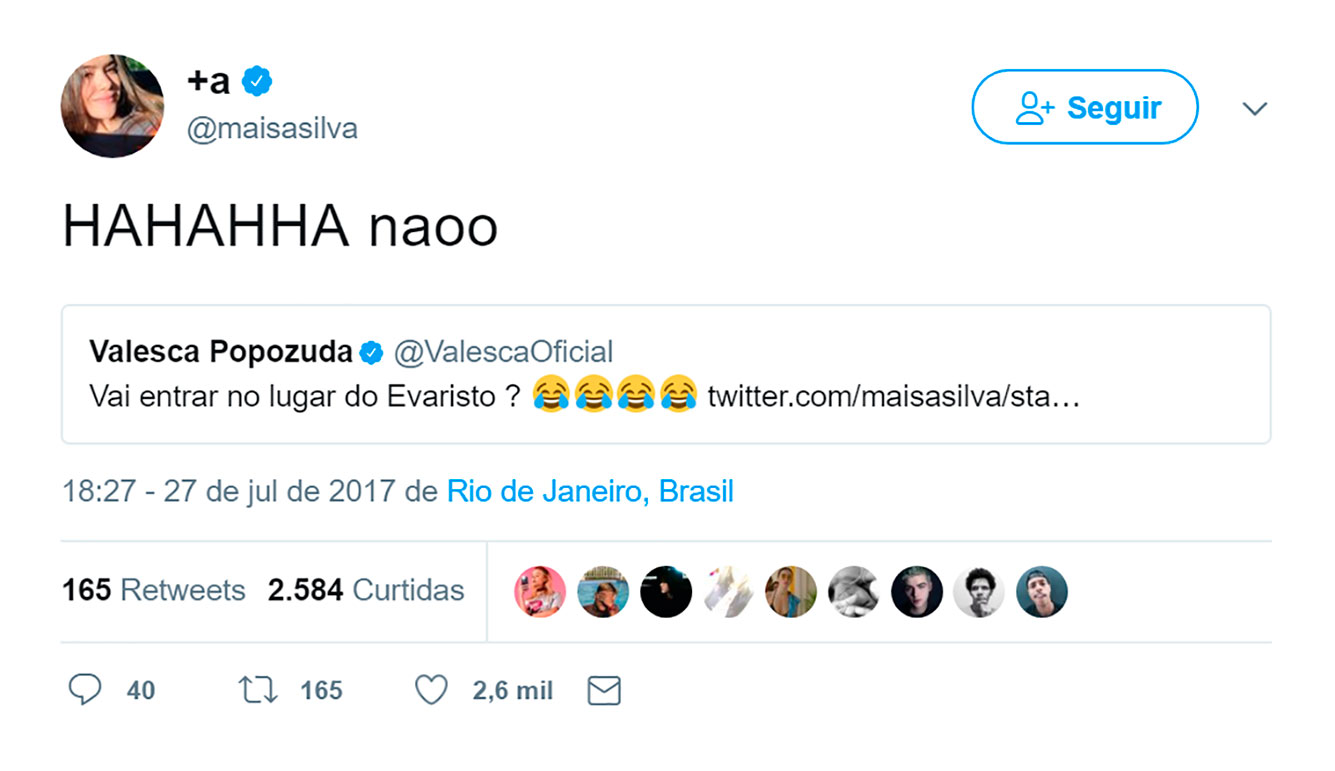
Task: Click the @ValescaOficial handle in quoted tweet
Action: pos(503,352)
